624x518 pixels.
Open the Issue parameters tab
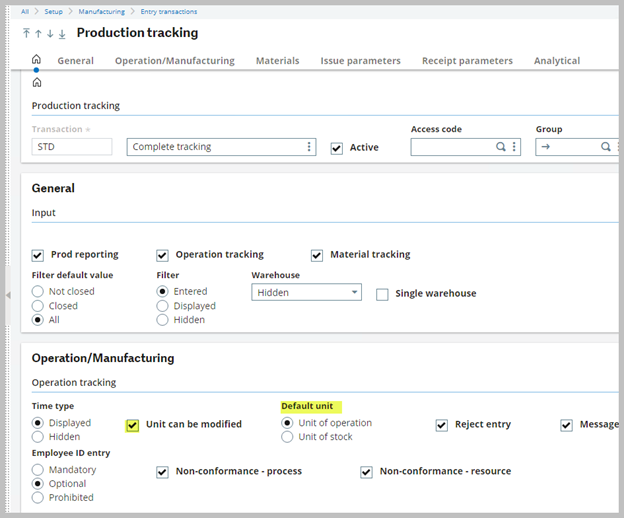tap(360, 61)
